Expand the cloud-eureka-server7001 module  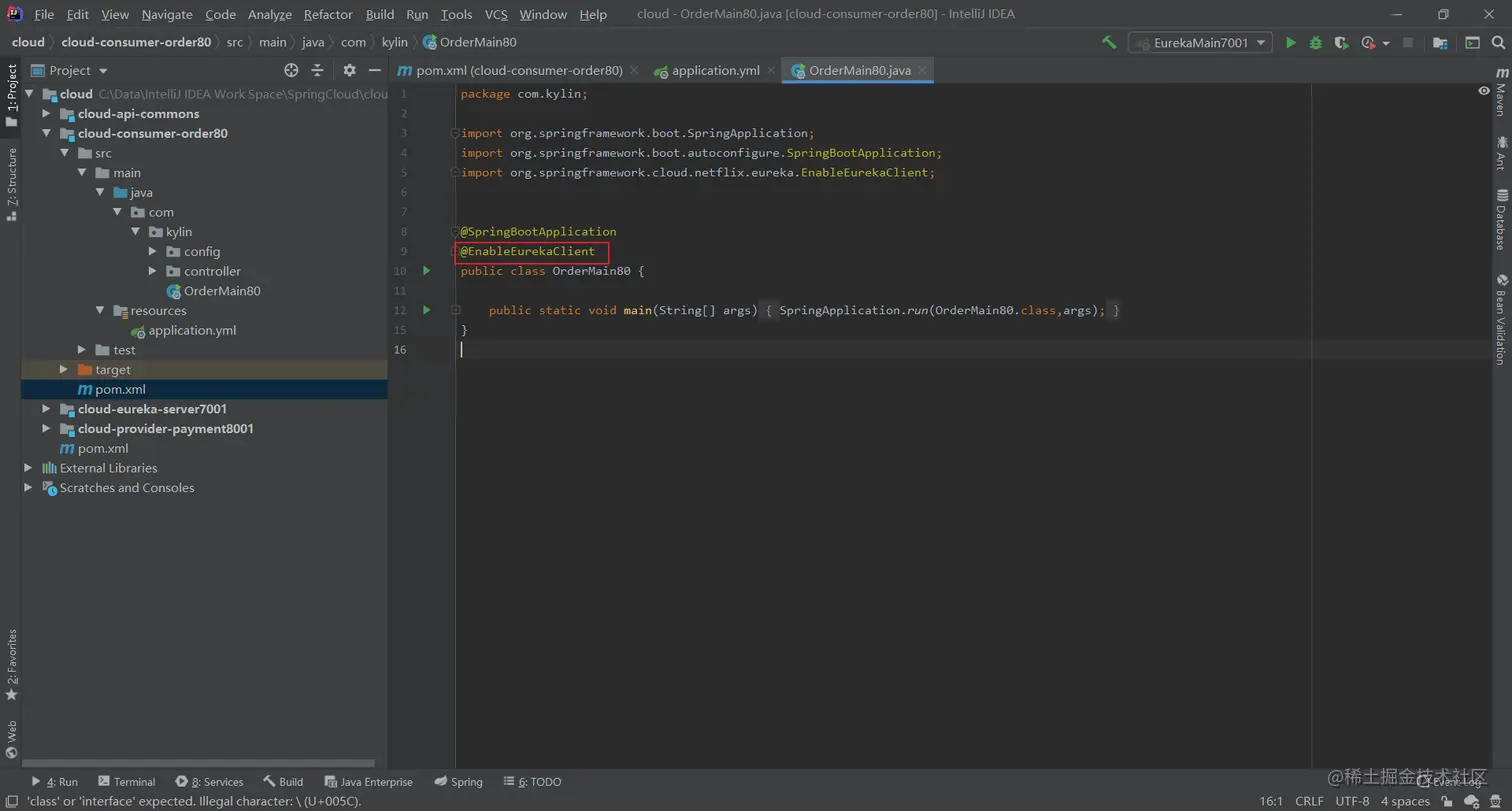(x=46, y=409)
